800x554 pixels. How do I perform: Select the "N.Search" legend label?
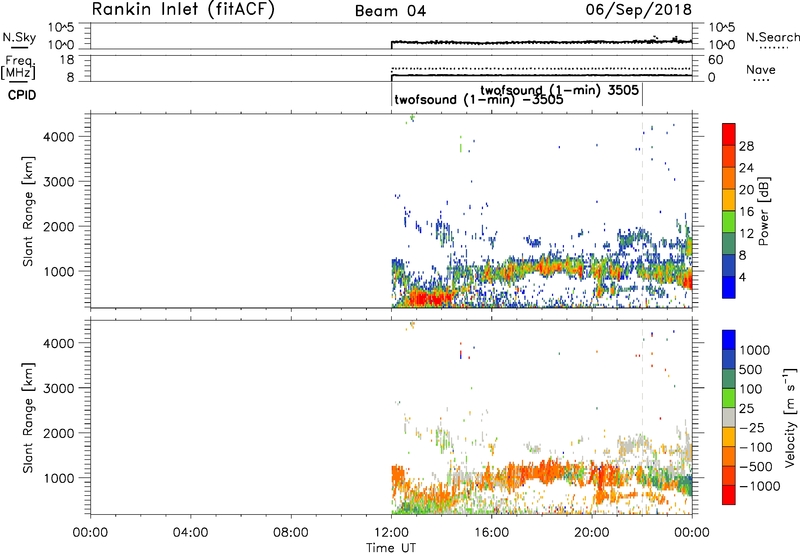point(772,37)
